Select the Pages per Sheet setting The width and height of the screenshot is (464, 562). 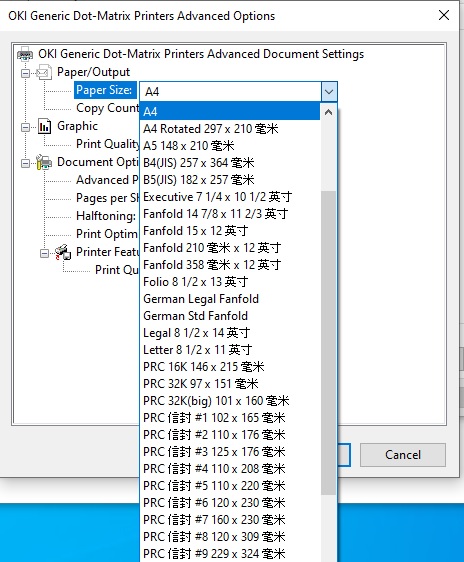(x=107, y=198)
